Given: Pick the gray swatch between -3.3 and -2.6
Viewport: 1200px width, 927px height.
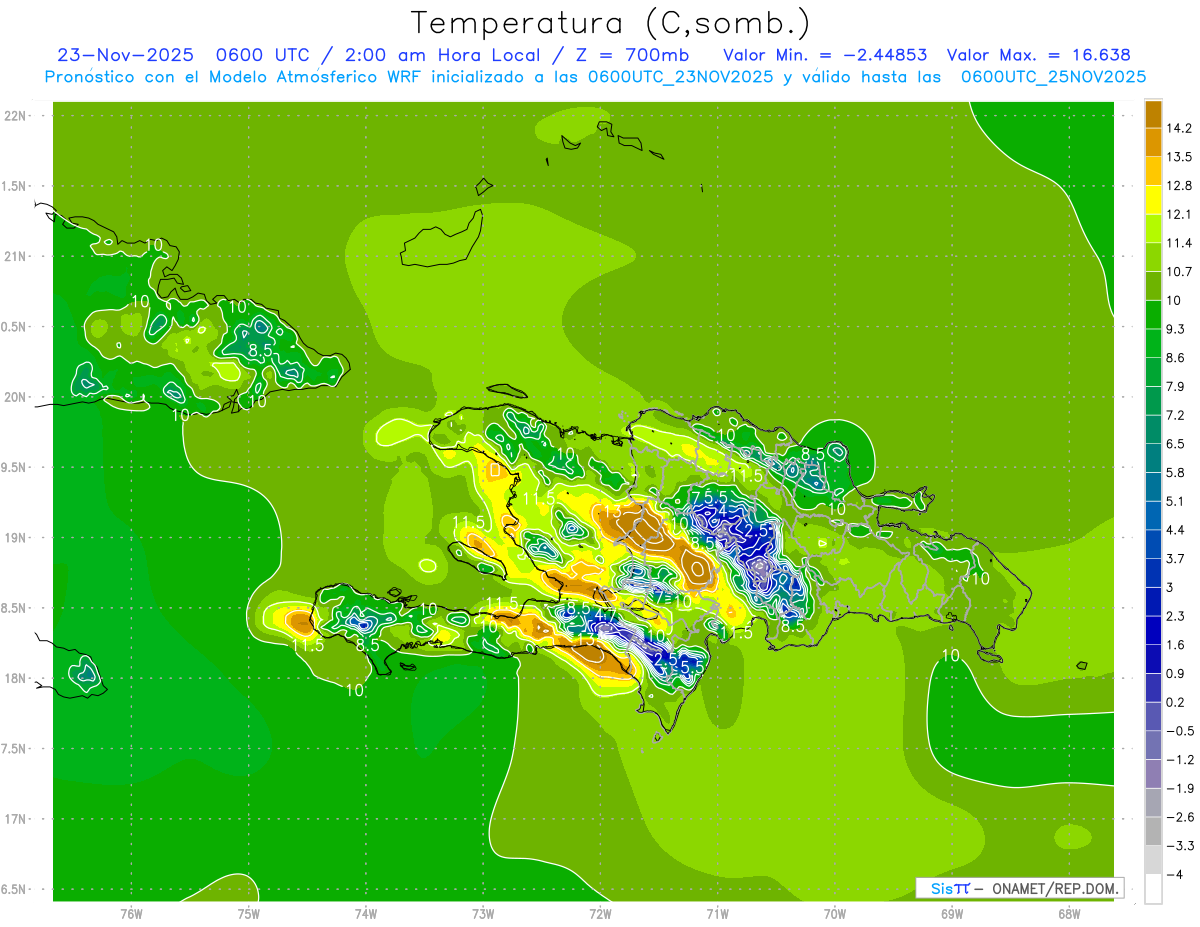Looking at the screenshot, I should click(1153, 830).
